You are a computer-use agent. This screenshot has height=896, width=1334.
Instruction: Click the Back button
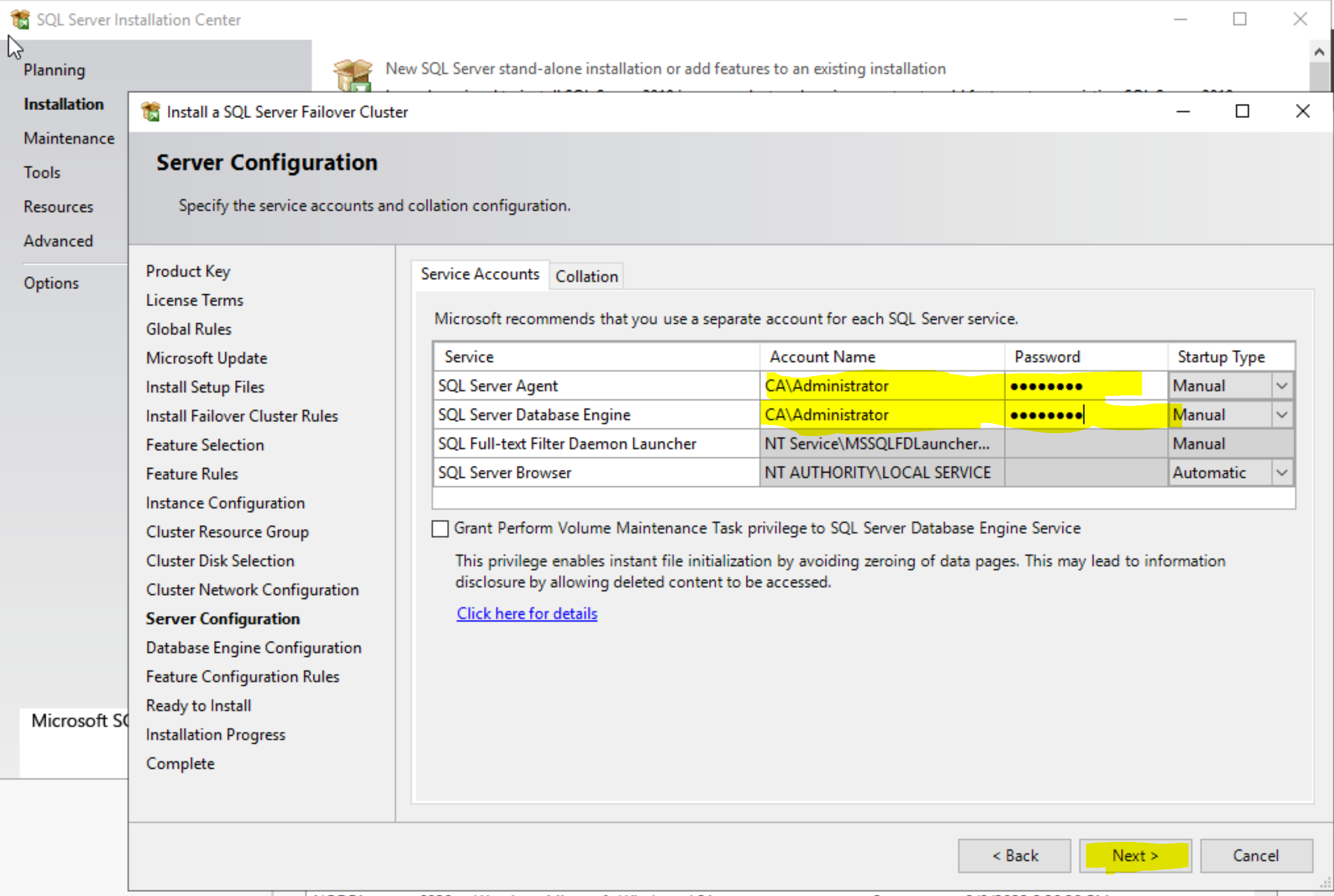pos(1014,855)
